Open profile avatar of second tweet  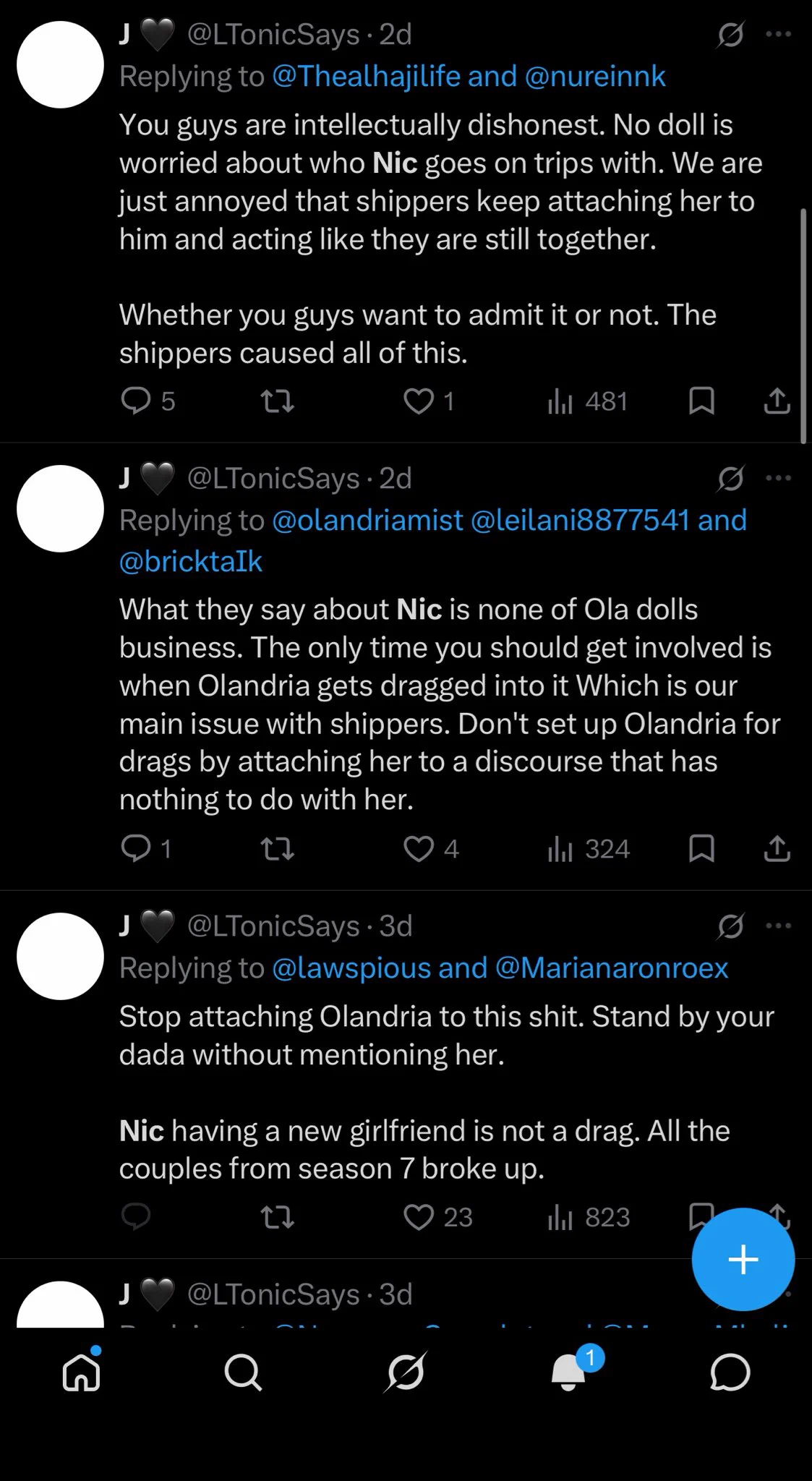point(60,508)
